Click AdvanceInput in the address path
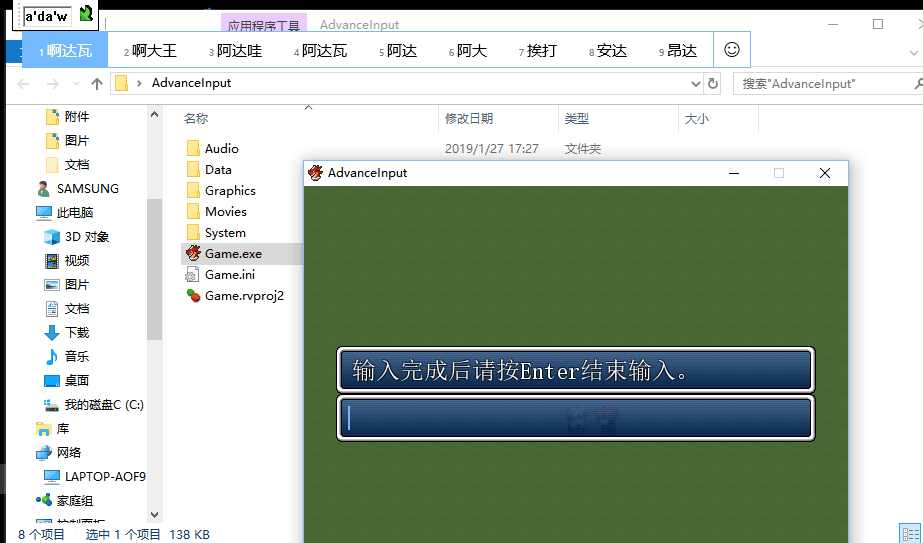Image resolution: width=923 pixels, height=543 pixels. 191,83
